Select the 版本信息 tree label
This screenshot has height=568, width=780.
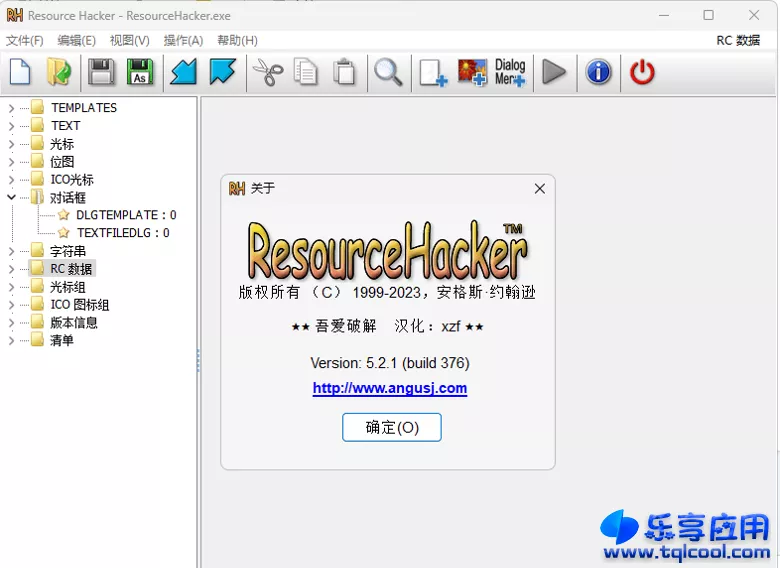[x=74, y=322]
